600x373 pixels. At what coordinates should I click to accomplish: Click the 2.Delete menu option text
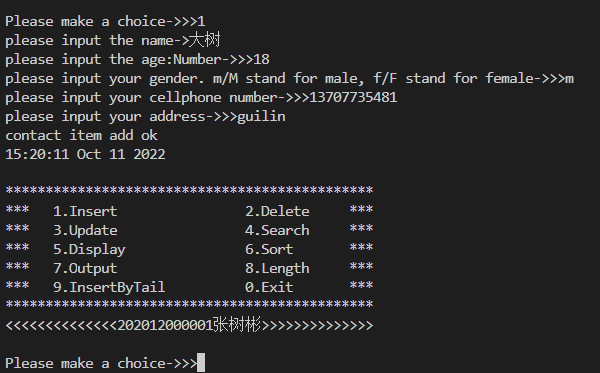tap(277, 211)
